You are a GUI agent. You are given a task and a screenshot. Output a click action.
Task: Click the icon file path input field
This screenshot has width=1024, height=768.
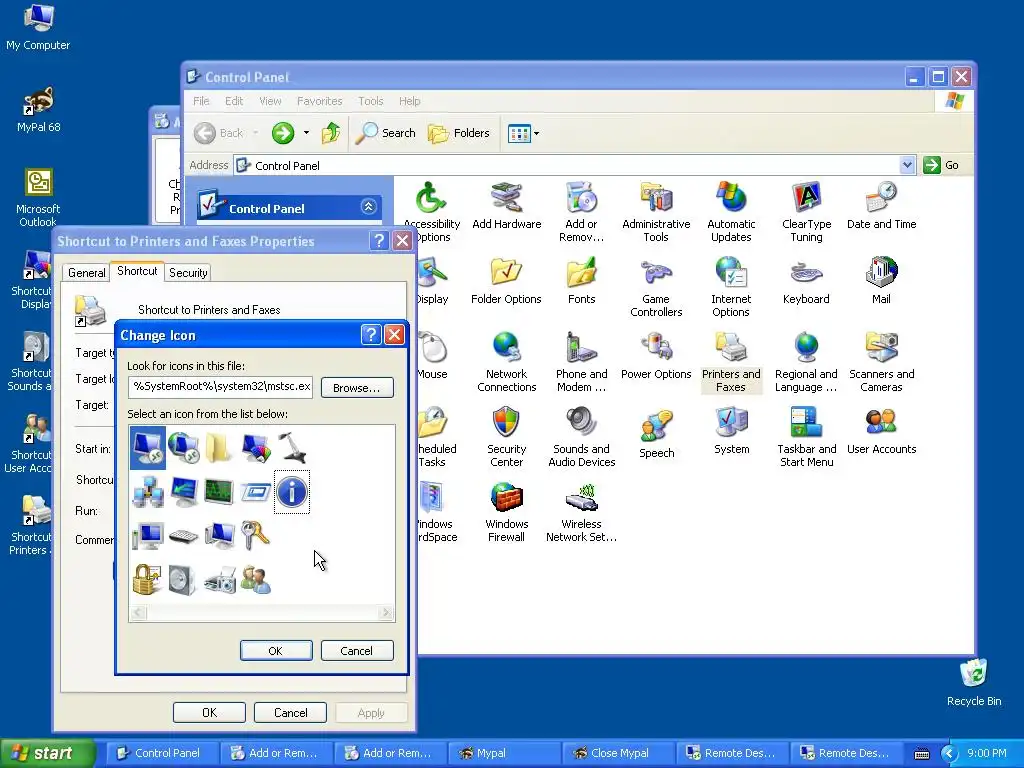(x=220, y=387)
